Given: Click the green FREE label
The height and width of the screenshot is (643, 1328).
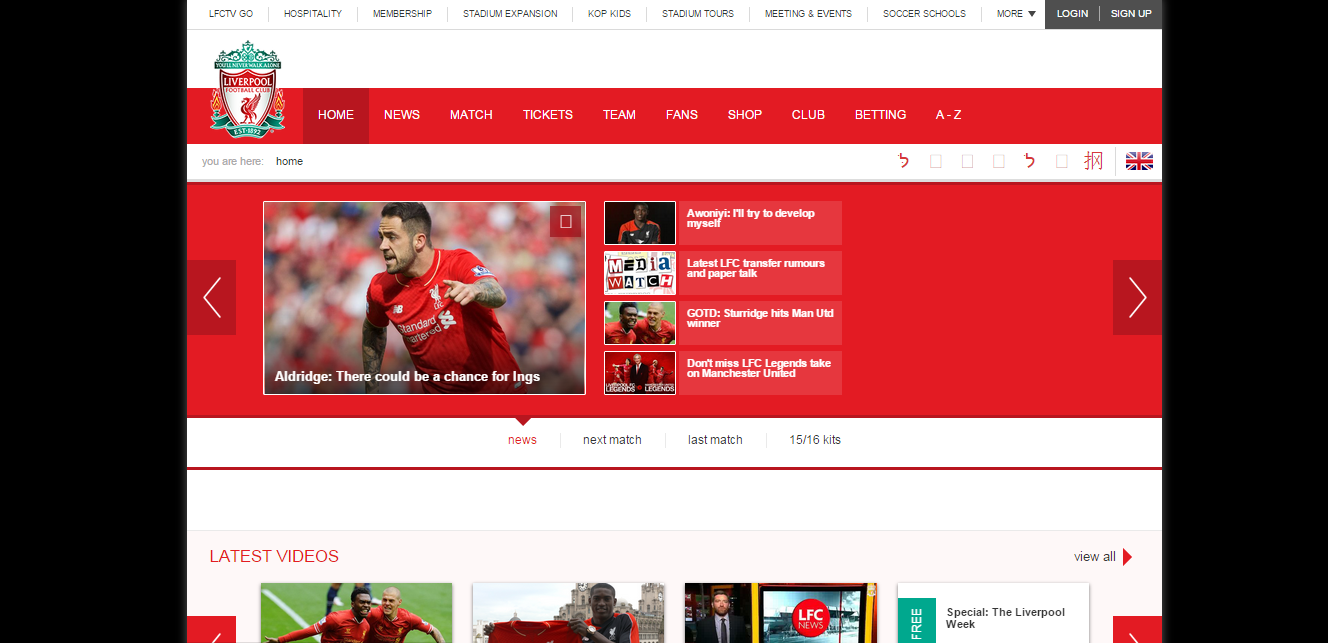Looking at the screenshot, I should click(917, 621).
